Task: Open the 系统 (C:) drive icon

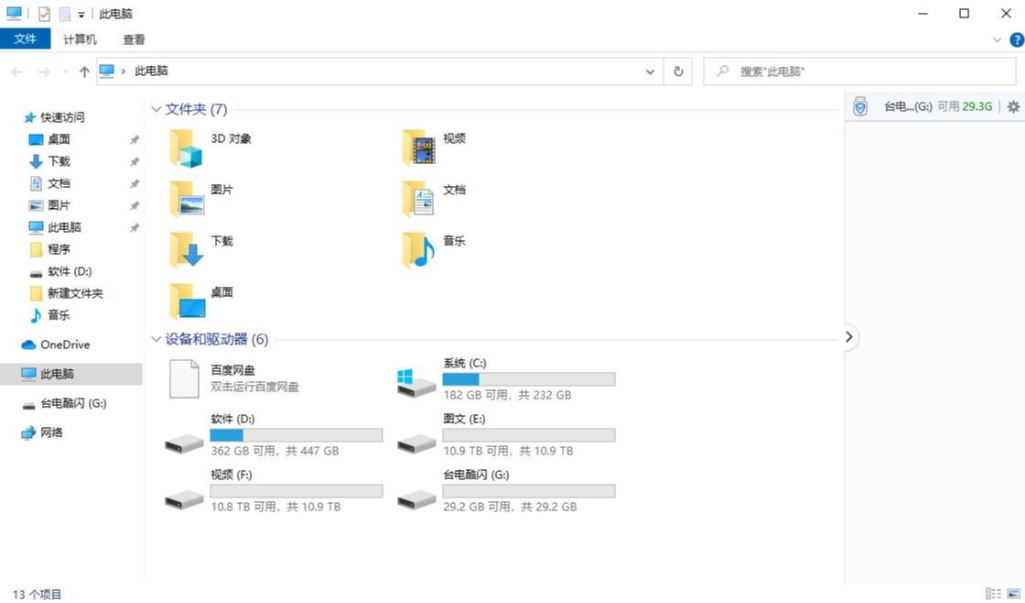Action: click(416, 380)
